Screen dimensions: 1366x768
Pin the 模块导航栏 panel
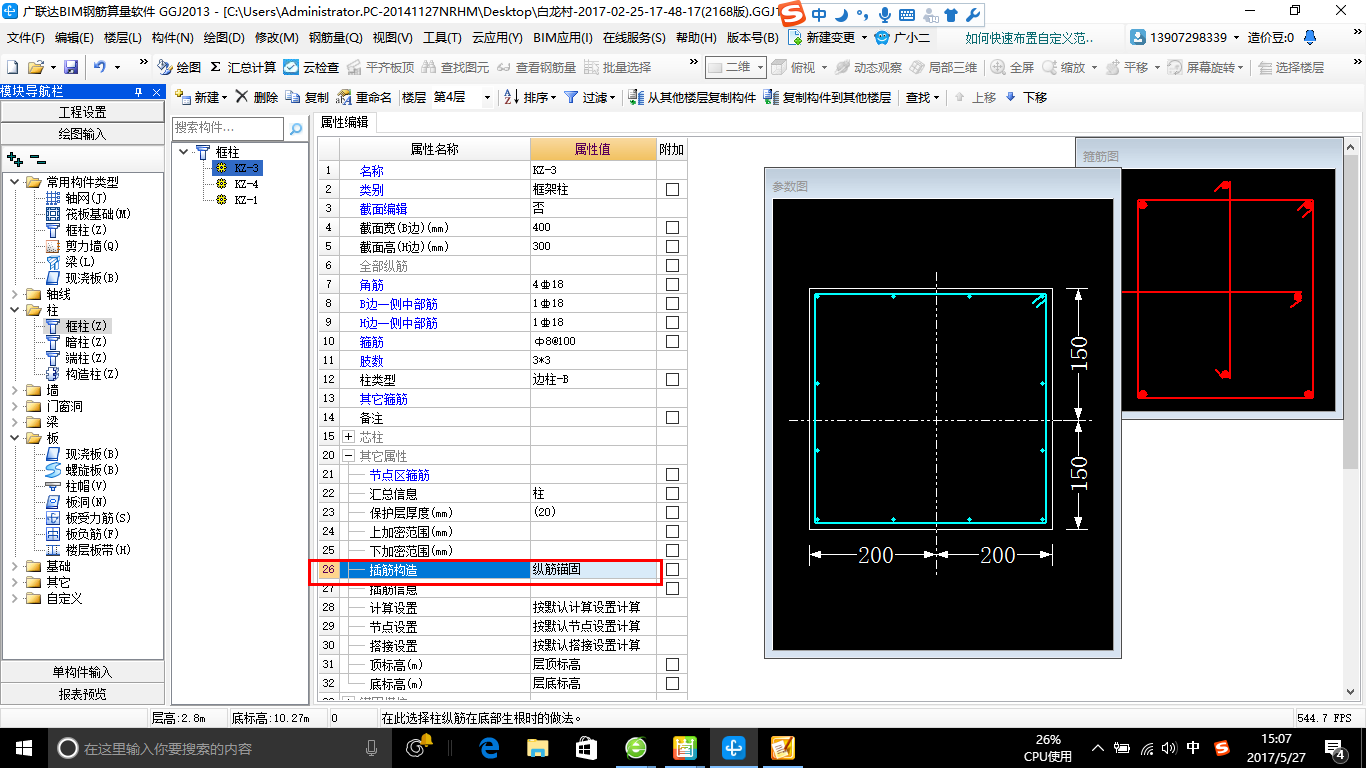click(x=140, y=91)
